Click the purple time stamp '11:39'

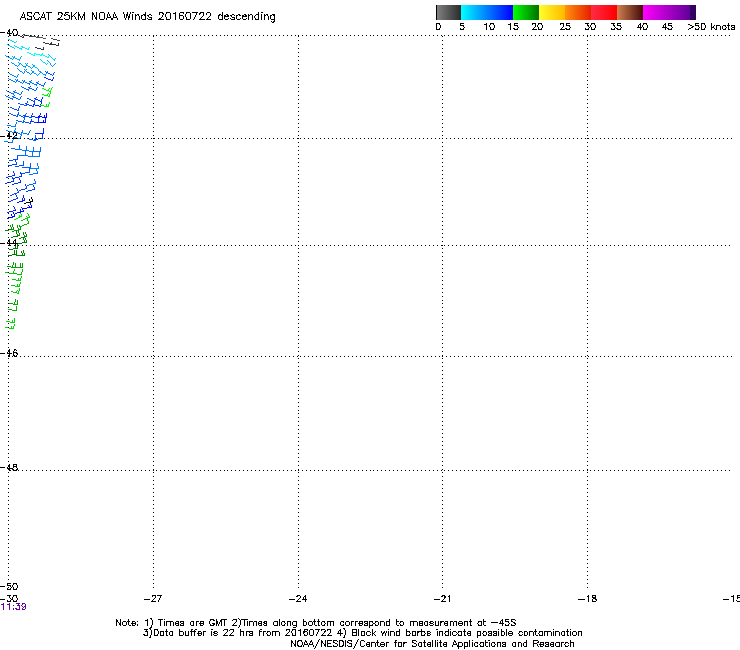click(x=14, y=607)
